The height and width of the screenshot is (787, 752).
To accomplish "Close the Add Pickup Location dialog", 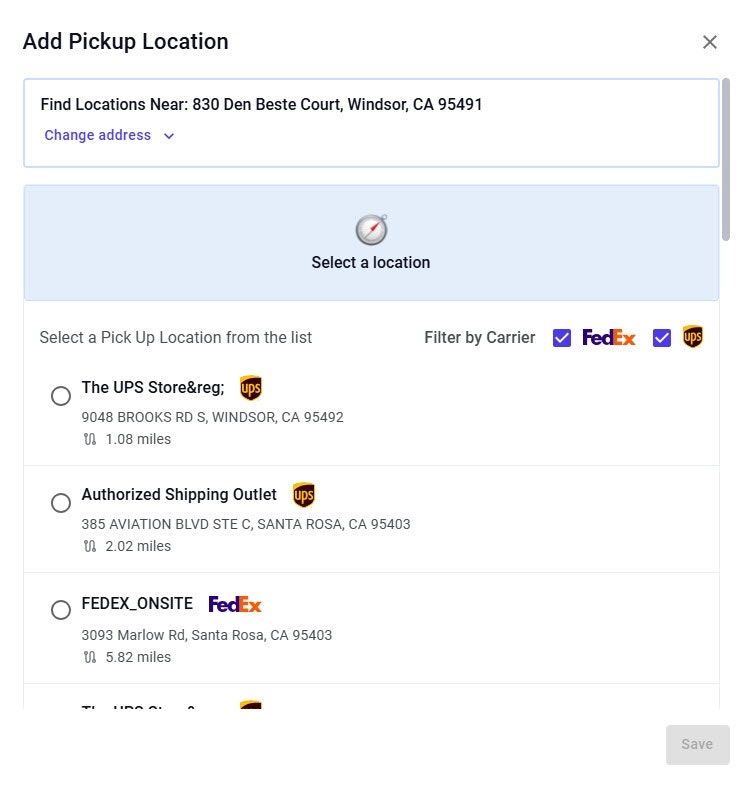I will (x=710, y=42).
